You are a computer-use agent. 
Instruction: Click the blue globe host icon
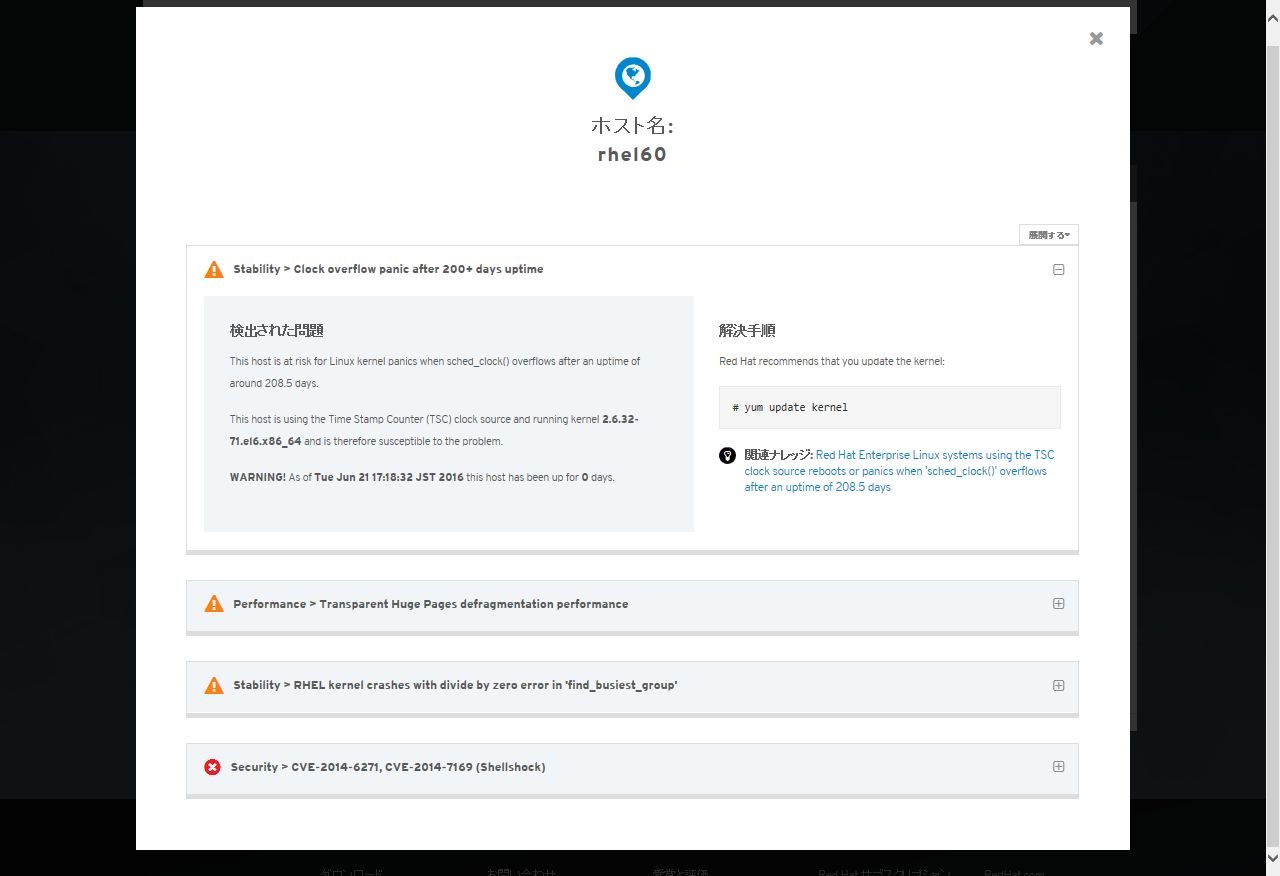click(x=632, y=78)
